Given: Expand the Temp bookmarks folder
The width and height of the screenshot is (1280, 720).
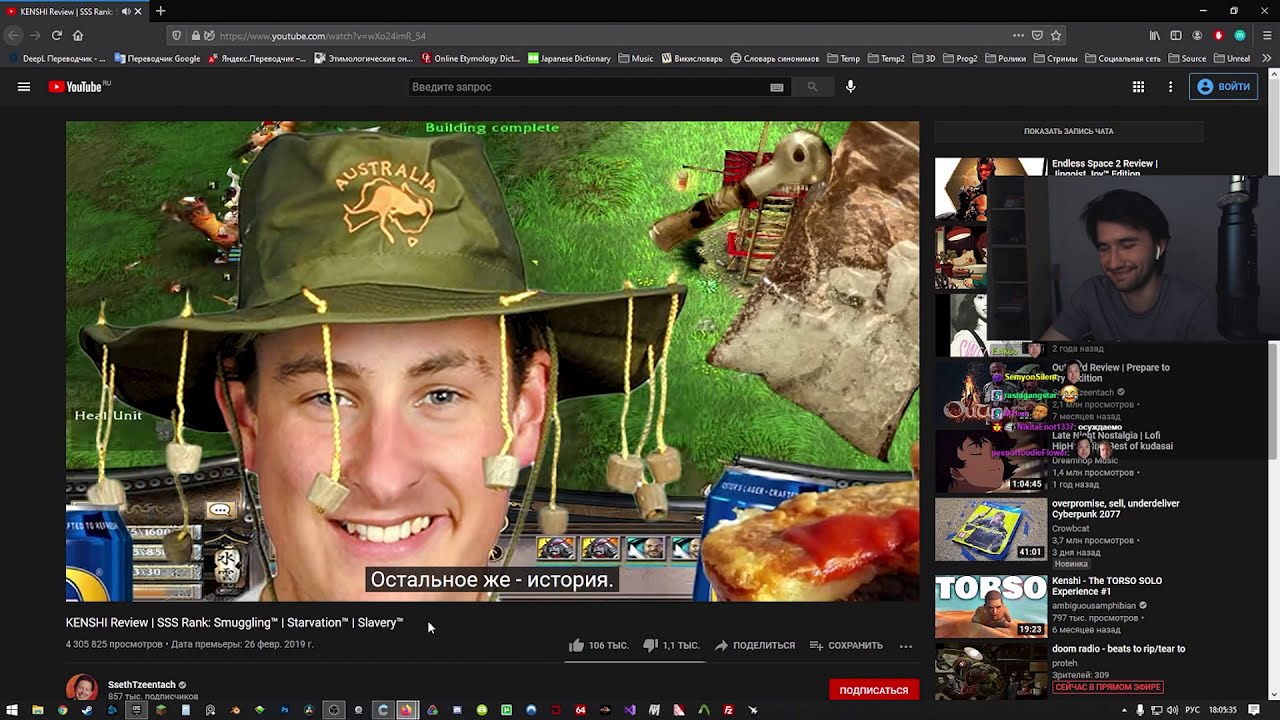Looking at the screenshot, I should 843,58.
